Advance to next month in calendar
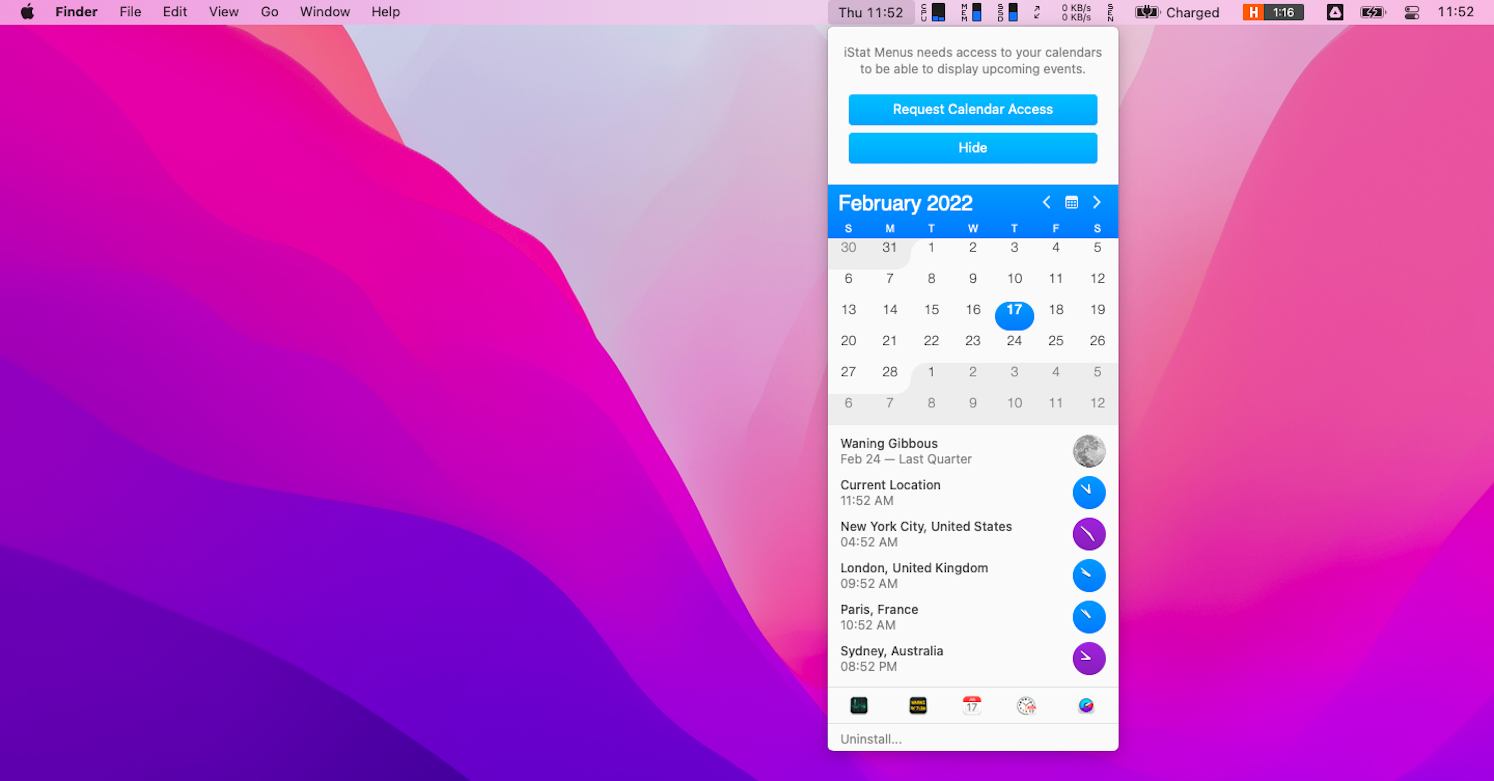 point(1097,203)
